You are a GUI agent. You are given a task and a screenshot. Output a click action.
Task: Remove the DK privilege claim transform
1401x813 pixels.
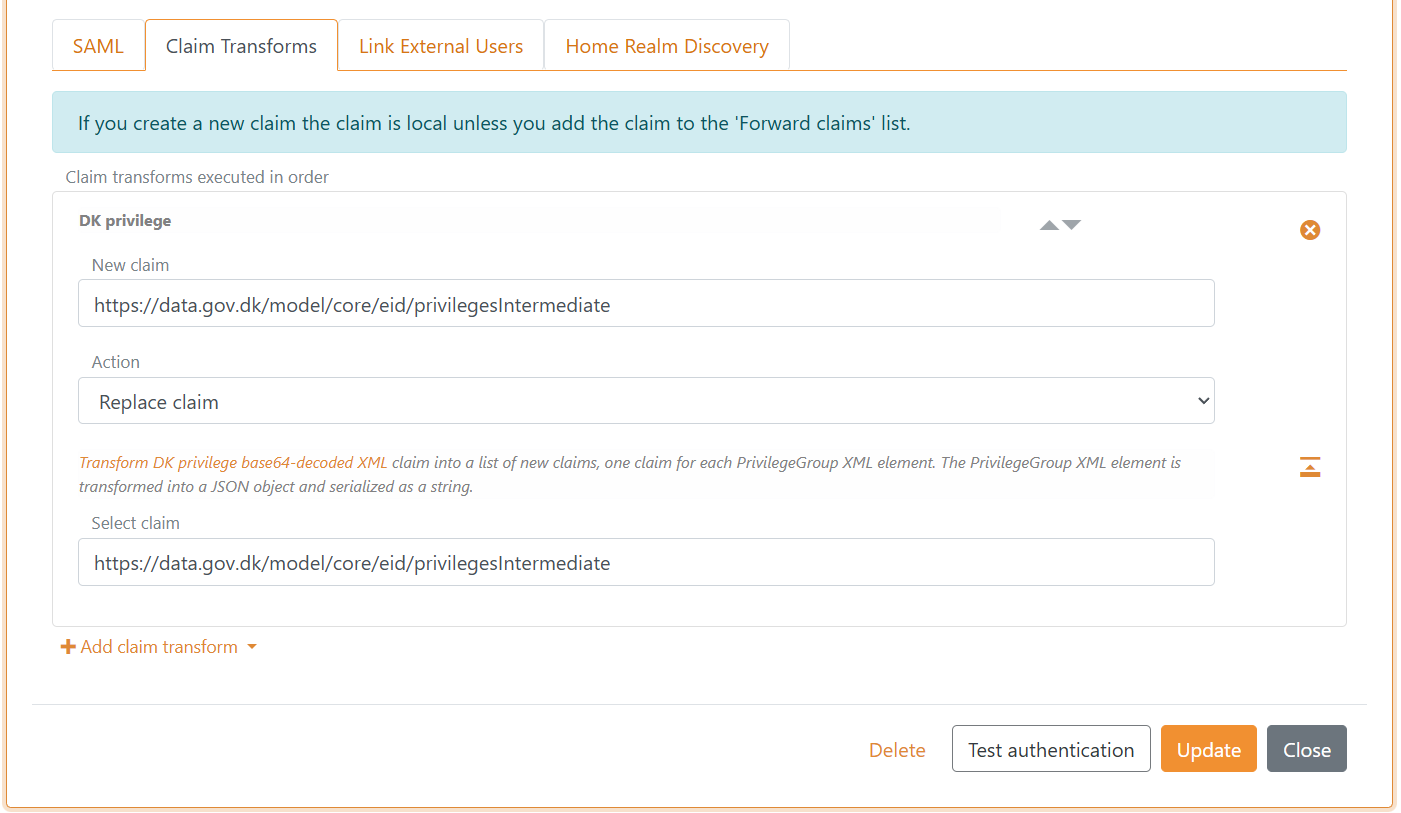(1310, 230)
